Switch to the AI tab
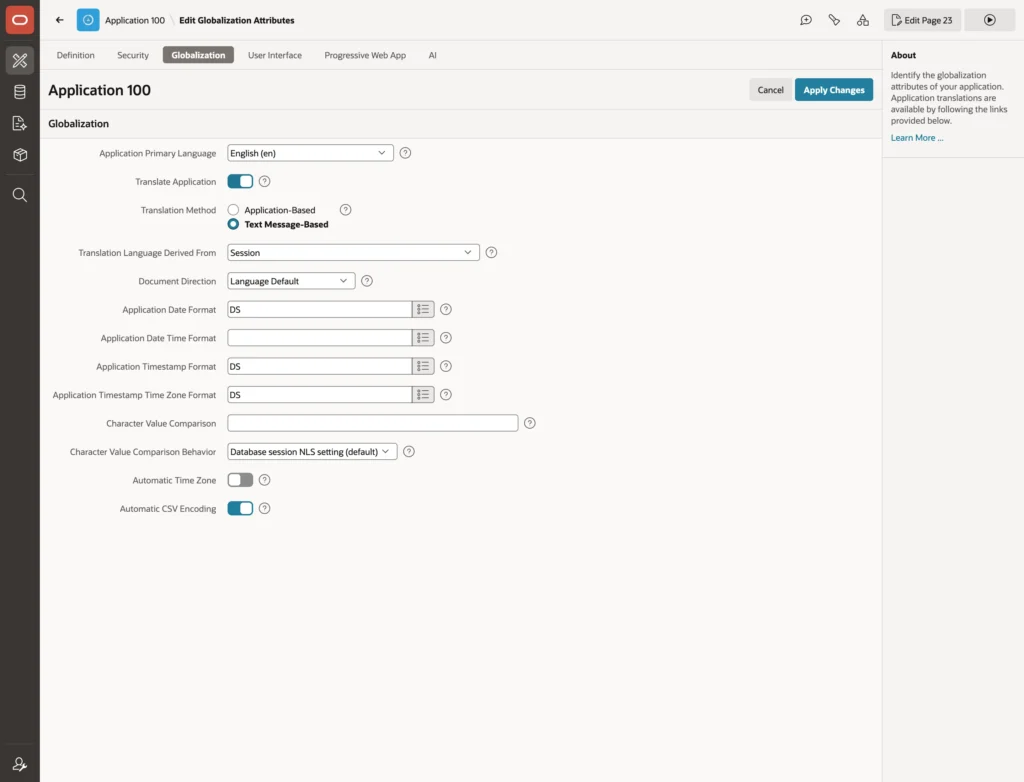The image size is (1024, 782). [x=432, y=55]
